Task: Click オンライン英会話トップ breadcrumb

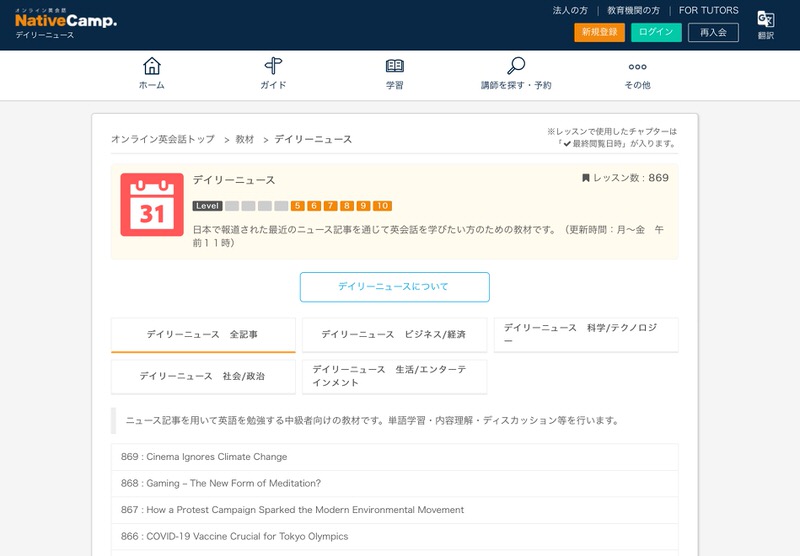Action: [163, 139]
